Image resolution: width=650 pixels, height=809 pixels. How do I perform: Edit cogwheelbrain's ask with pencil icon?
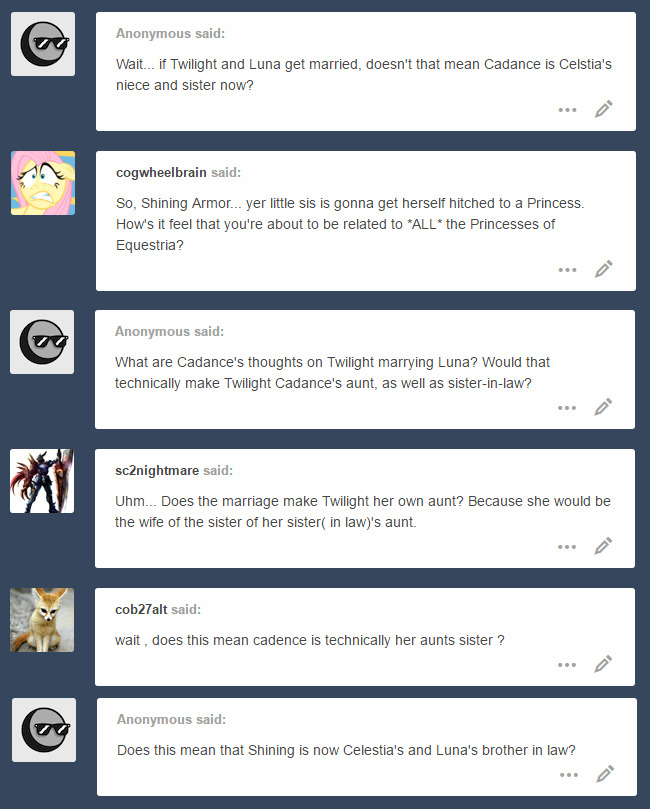tap(604, 269)
